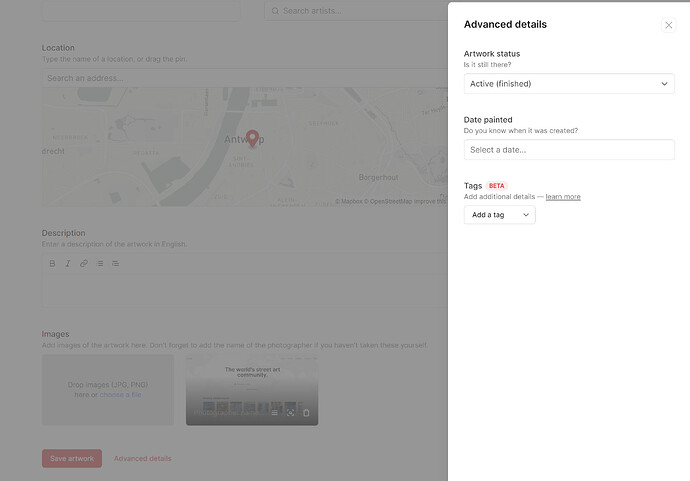
Task: Select the uploaded street art image thumbnail
Action: (252, 390)
